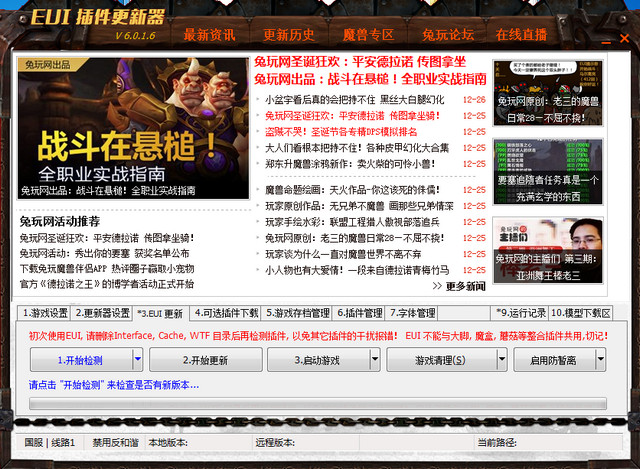Click 禁用反和谐 in the status bar

pyautogui.click(x=114, y=441)
